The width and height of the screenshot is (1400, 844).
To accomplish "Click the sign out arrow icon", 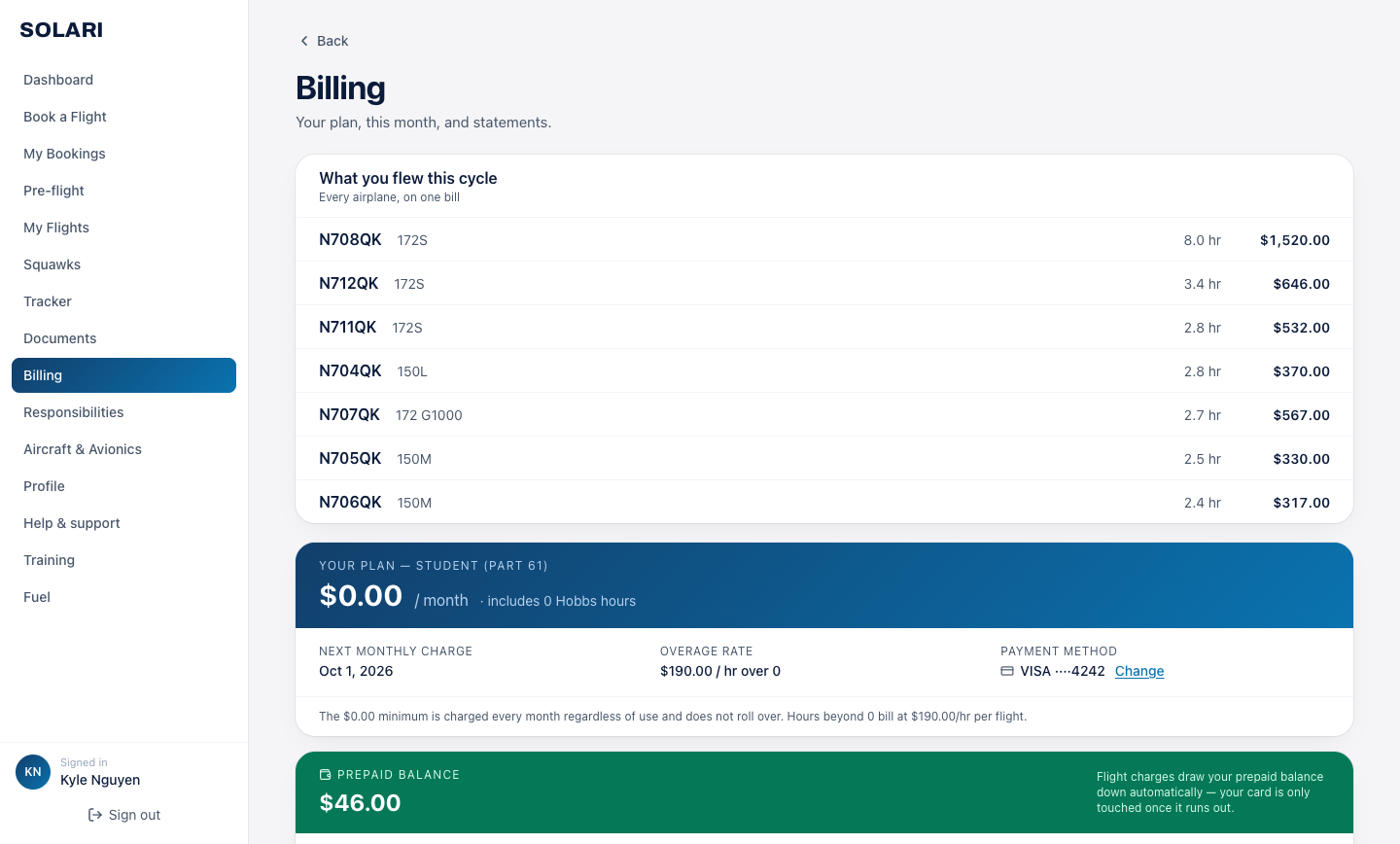I will click(95, 815).
